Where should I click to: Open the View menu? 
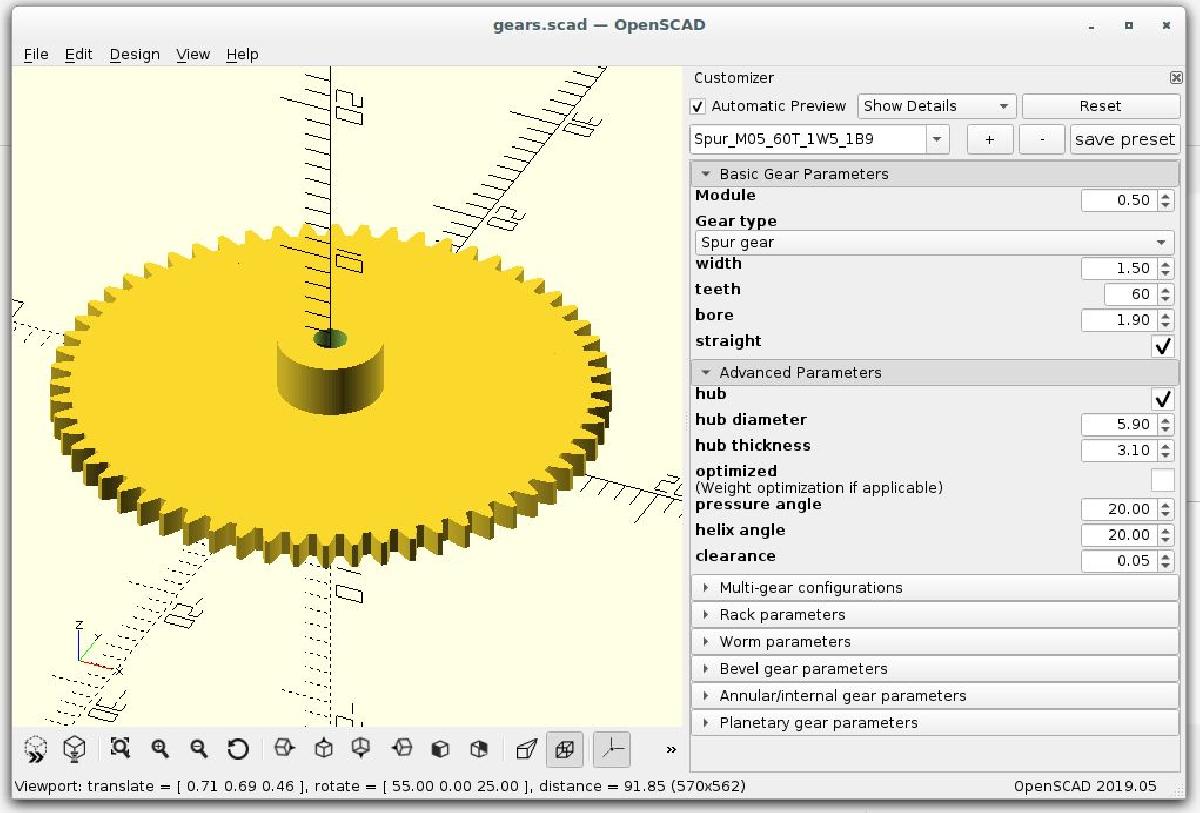click(x=192, y=54)
